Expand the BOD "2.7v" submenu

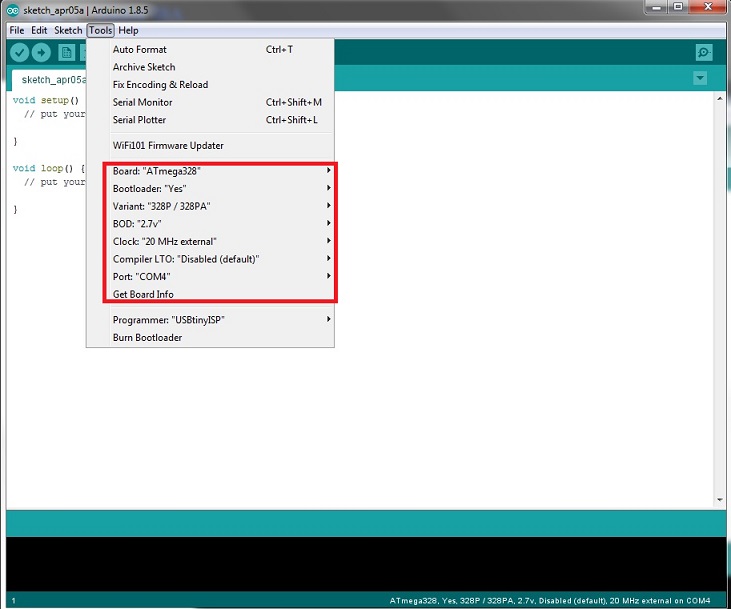click(210, 224)
